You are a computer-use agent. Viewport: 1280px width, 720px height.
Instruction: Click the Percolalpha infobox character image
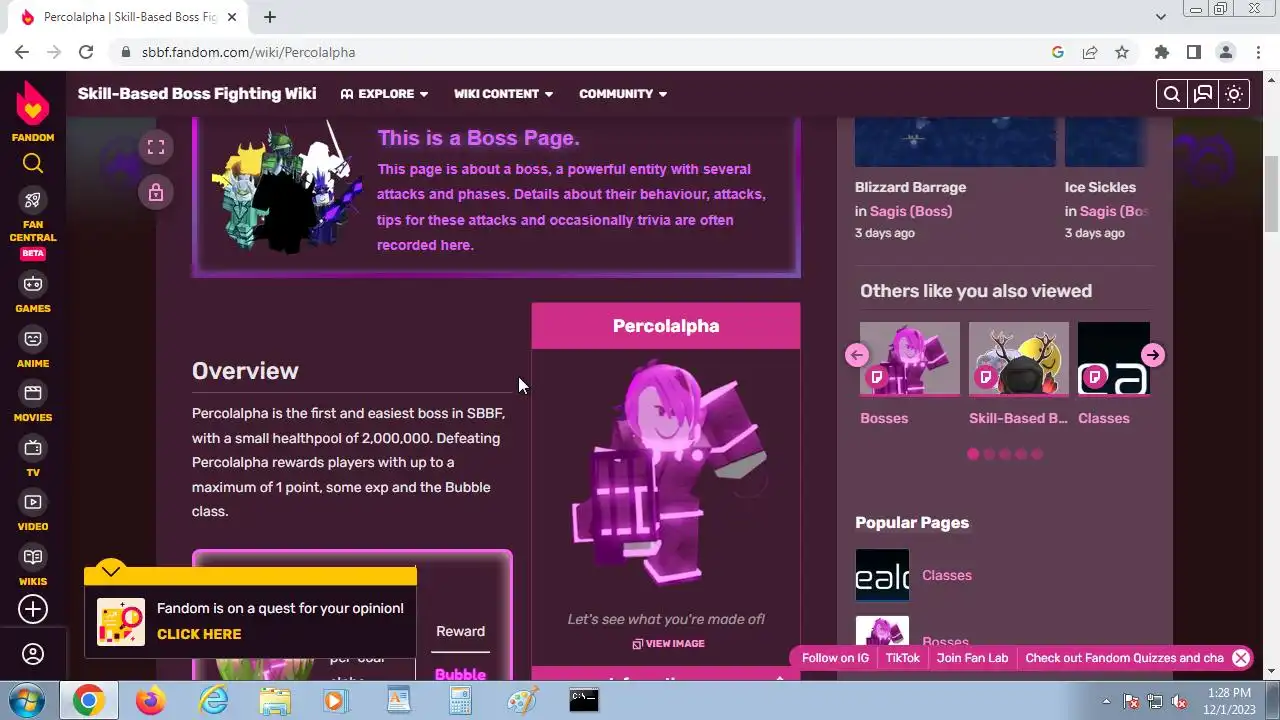(666, 472)
